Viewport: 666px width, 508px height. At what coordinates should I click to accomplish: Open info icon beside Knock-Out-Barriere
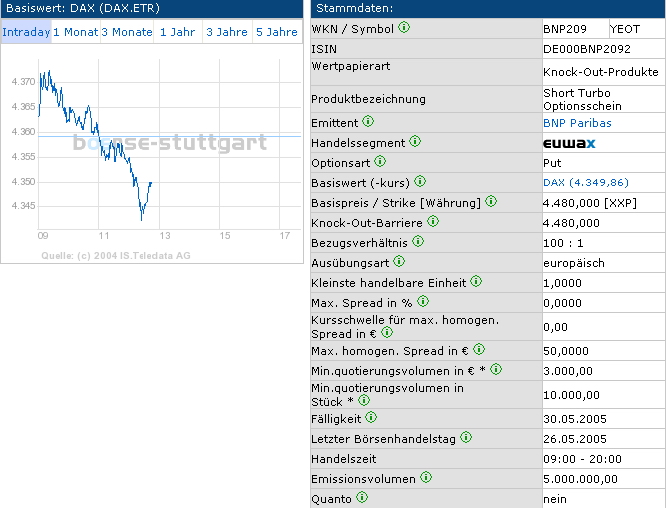tap(433, 221)
